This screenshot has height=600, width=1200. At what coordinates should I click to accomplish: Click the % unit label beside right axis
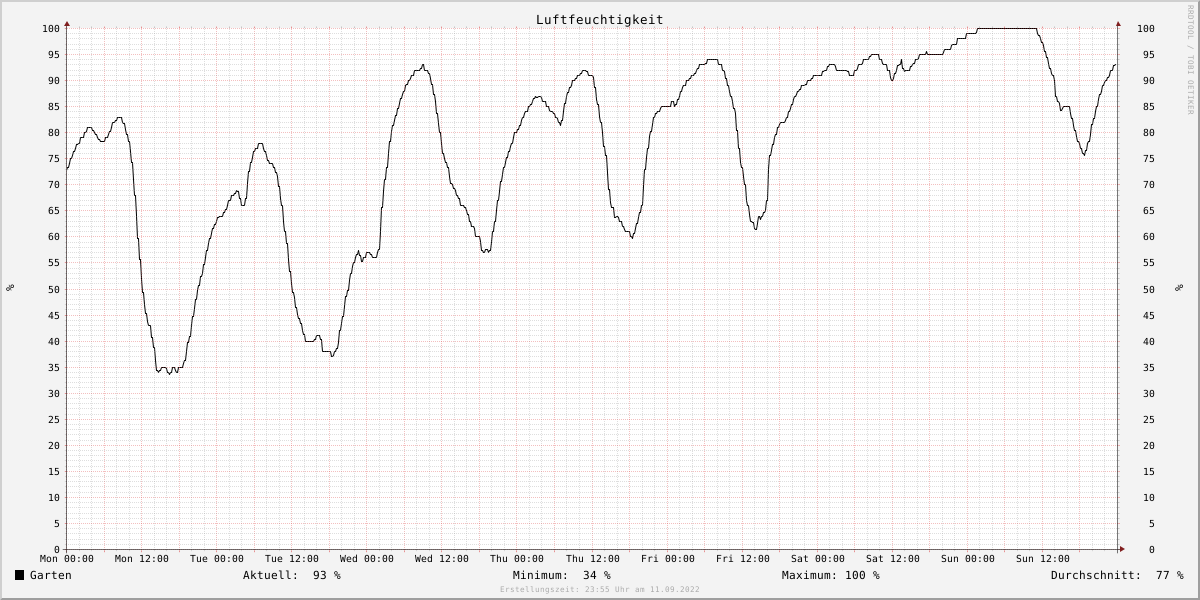(1179, 288)
